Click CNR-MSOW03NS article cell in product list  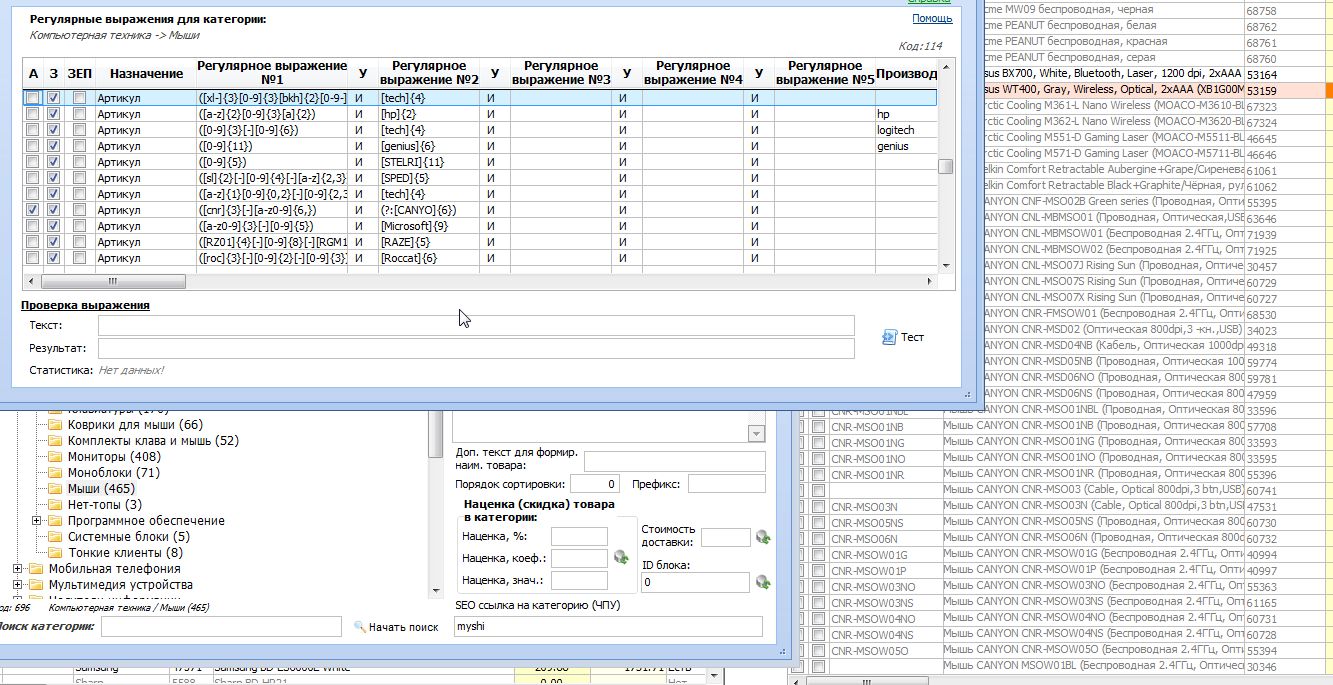point(885,603)
